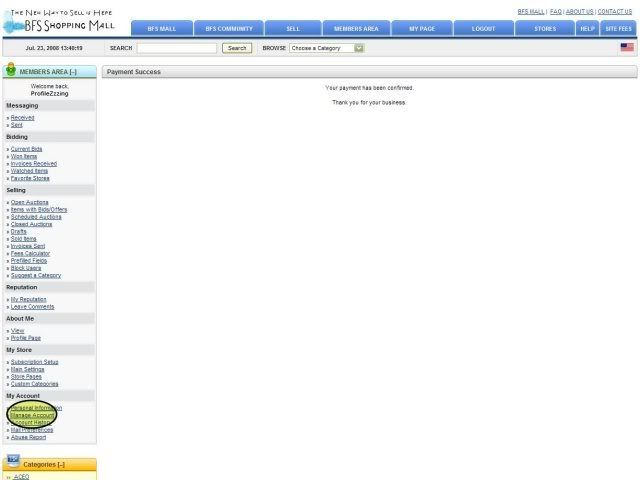
Task: Click the US flag language icon
Action: click(x=627, y=47)
